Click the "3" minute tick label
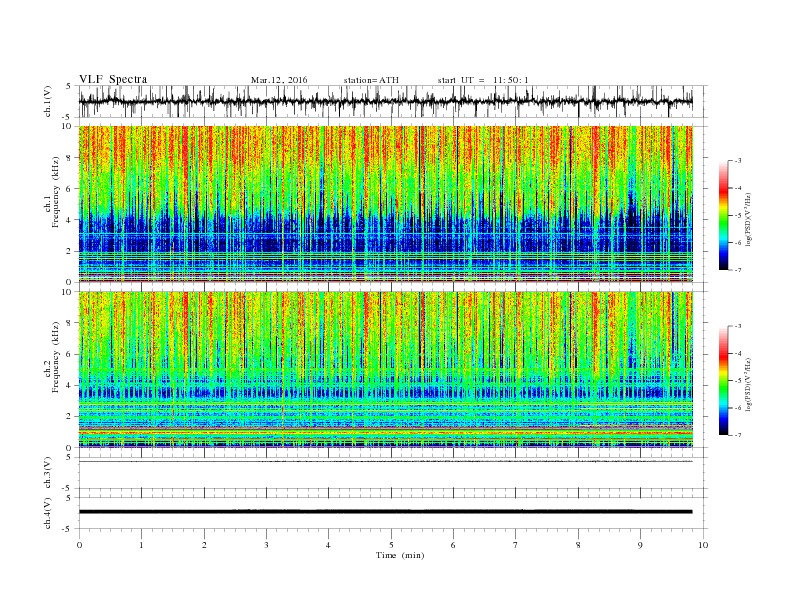This screenshot has width=792, height=612. pos(266,545)
